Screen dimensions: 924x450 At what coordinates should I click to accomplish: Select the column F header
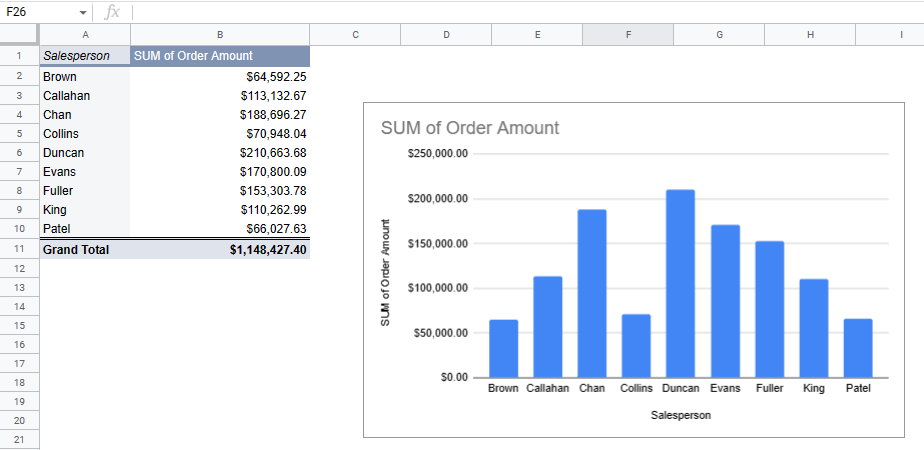pos(628,35)
